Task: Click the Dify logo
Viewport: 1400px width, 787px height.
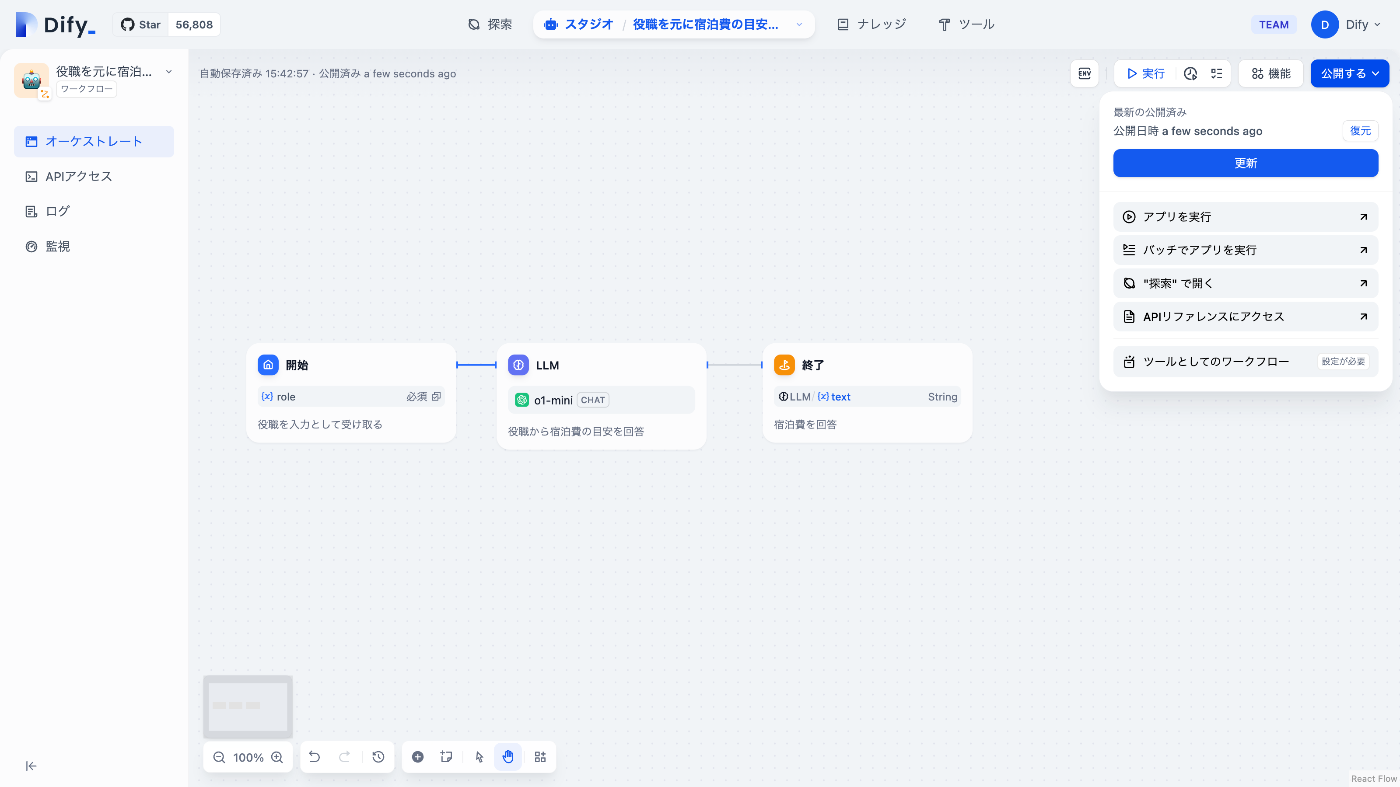Action: coord(56,25)
